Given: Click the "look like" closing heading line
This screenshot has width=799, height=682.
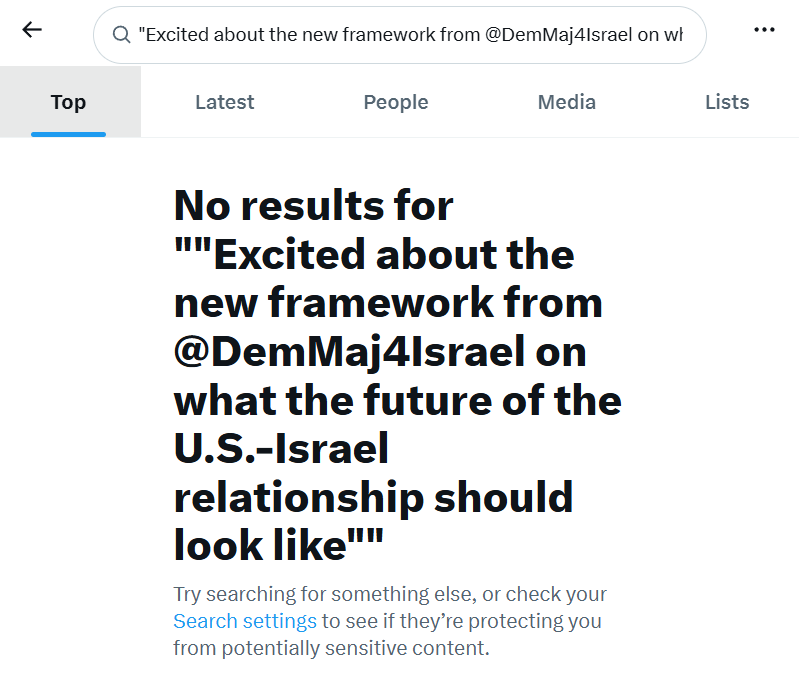Looking at the screenshot, I should click(278, 545).
